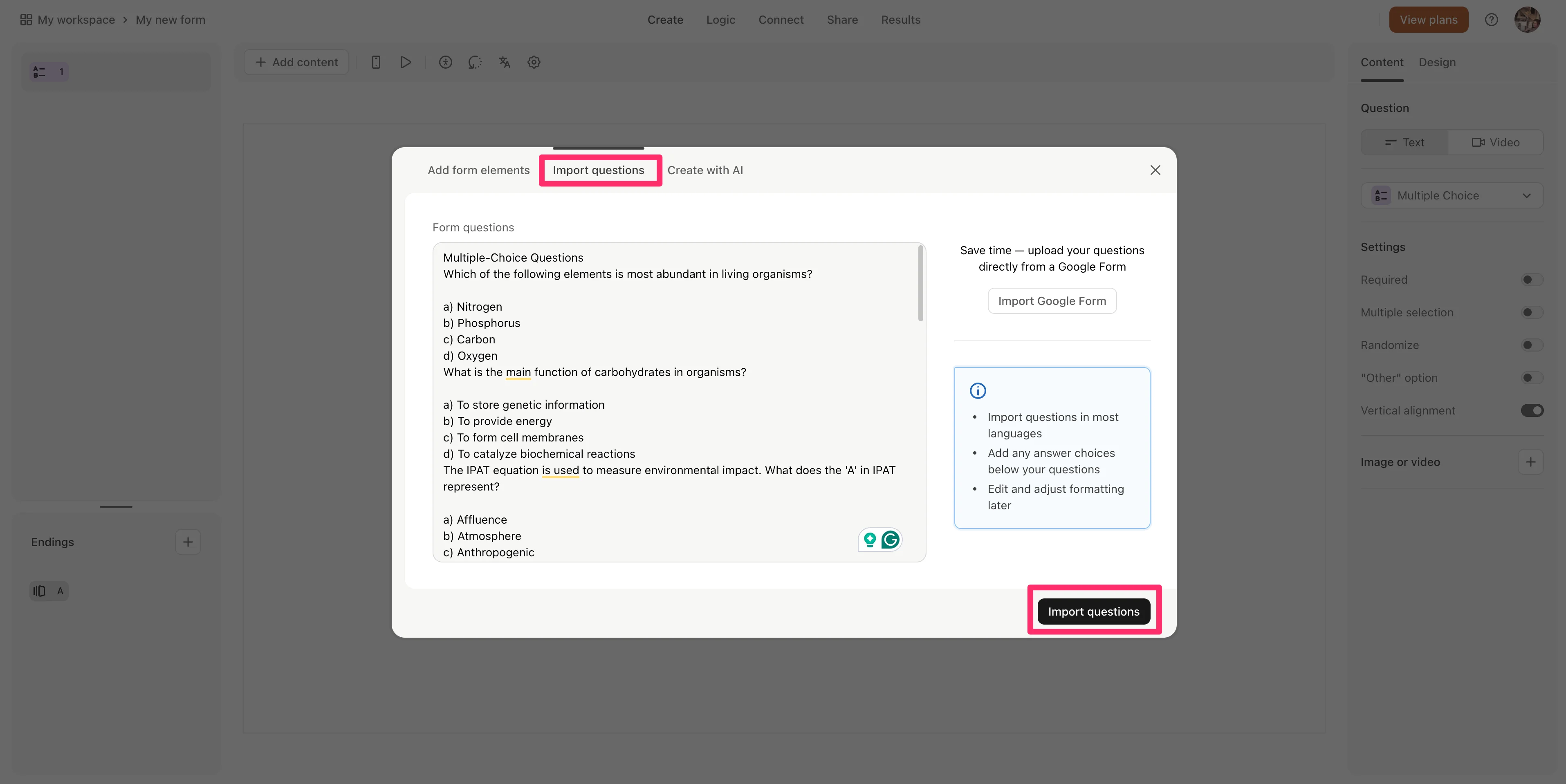Open the accessibility checker icon
This screenshot has width=1566, height=784.
pyautogui.click(x=446, y=62)
